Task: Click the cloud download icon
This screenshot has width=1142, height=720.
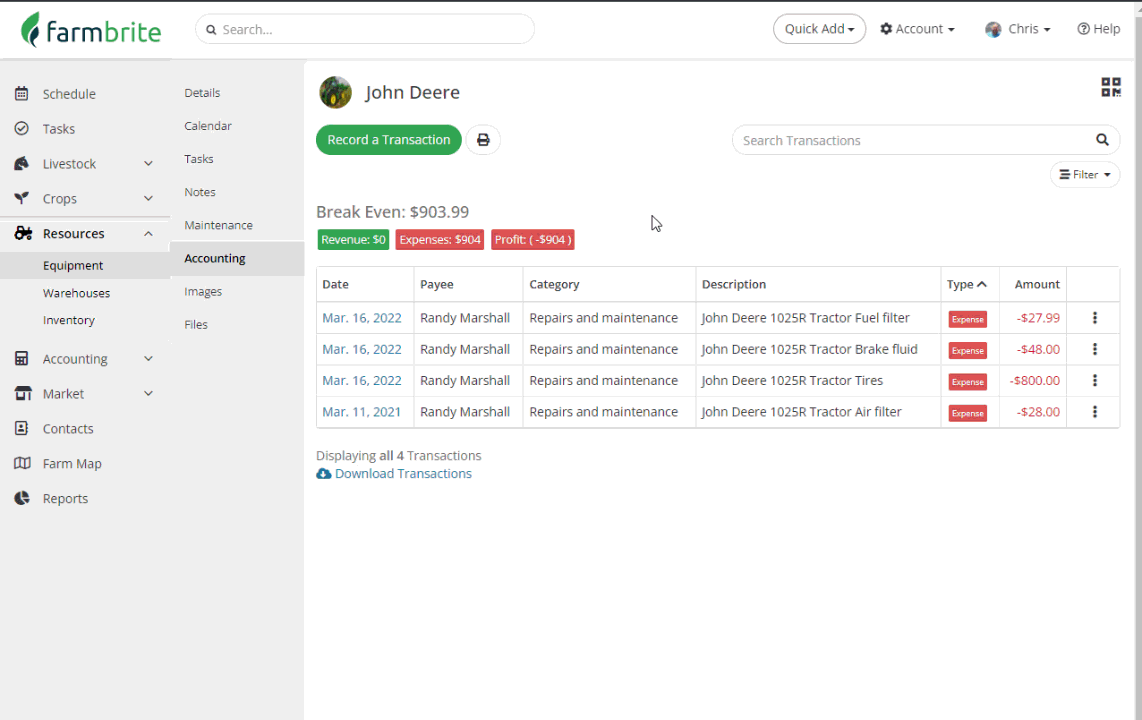Action: (x=323, y=473)
